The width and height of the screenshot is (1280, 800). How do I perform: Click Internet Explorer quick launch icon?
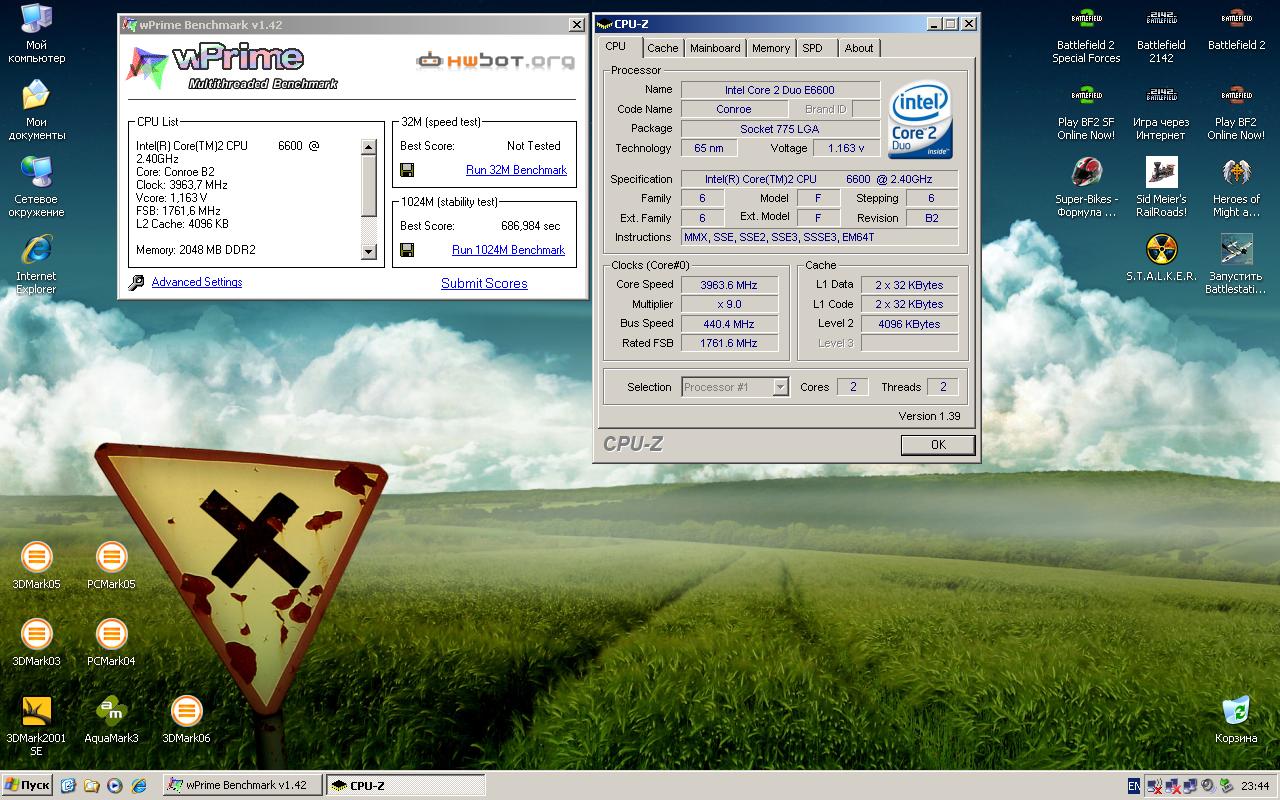point(139,786)
